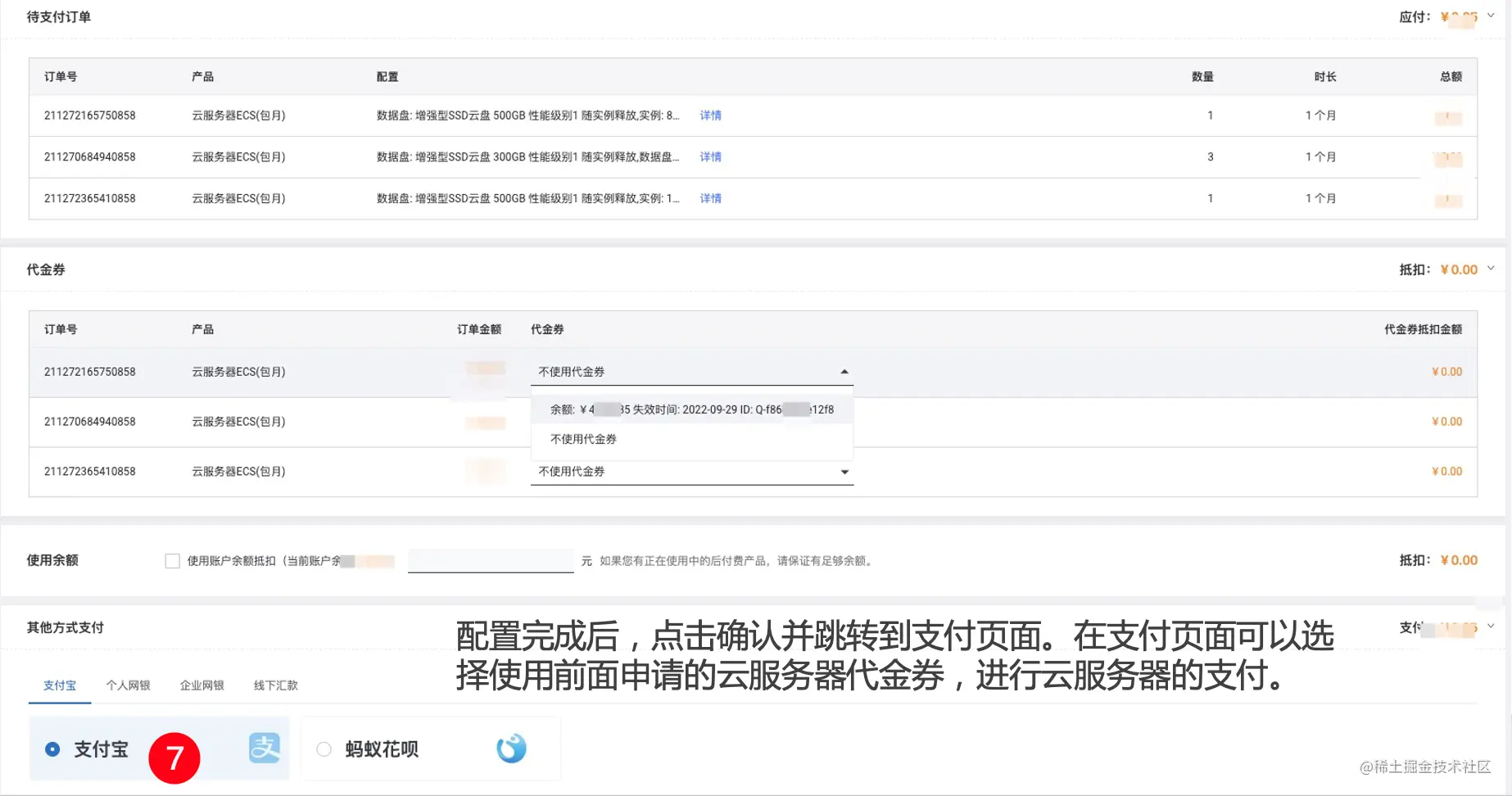Switch to the 个人网银 tab

128,685
